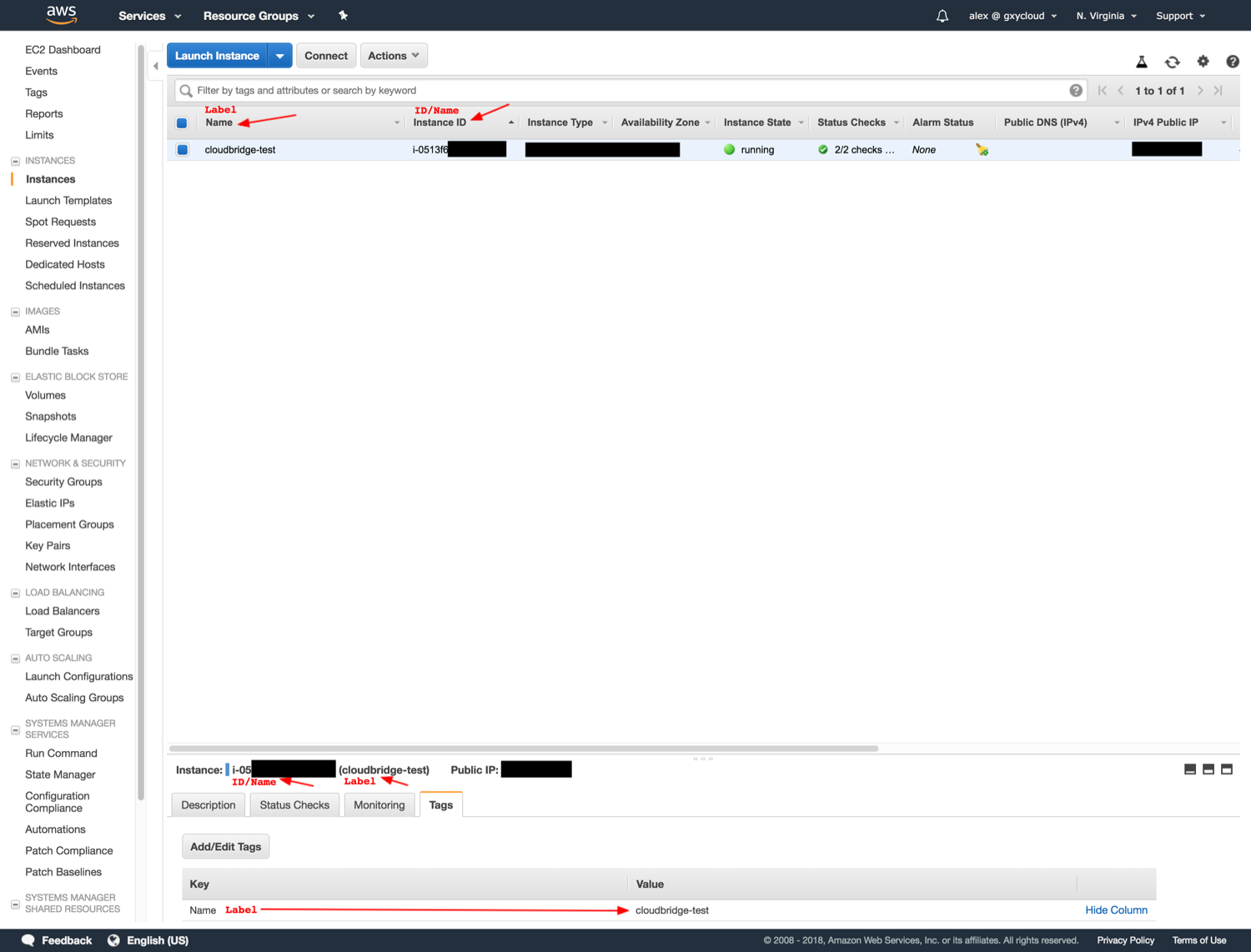
Task: Collapse the NETWORK & SECURITY section
Action: [x=15, y=463]
